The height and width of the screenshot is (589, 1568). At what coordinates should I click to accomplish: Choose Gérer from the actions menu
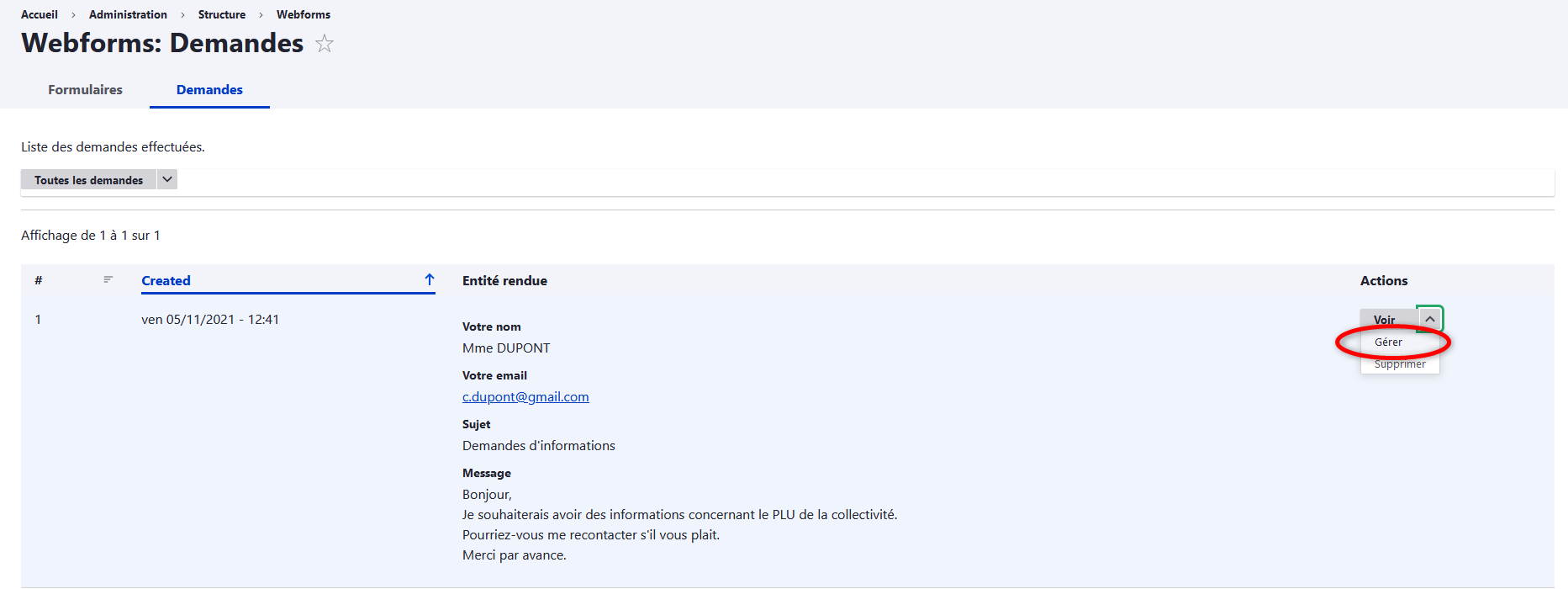(x=1388, y=342)
